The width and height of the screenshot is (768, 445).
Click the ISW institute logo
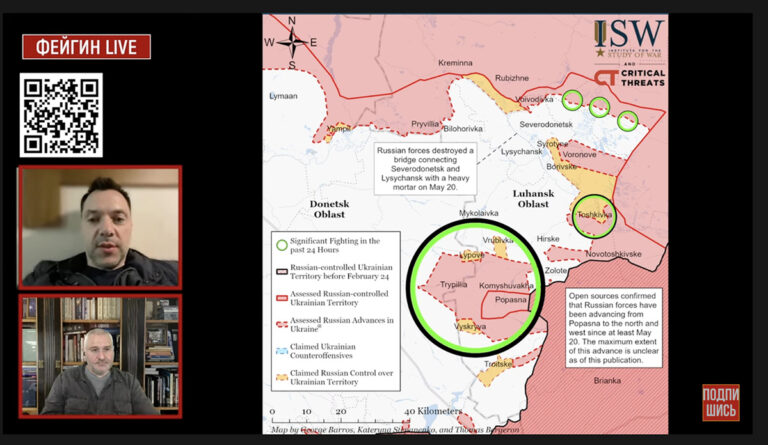pyautogui.click(x=630, y=40)
